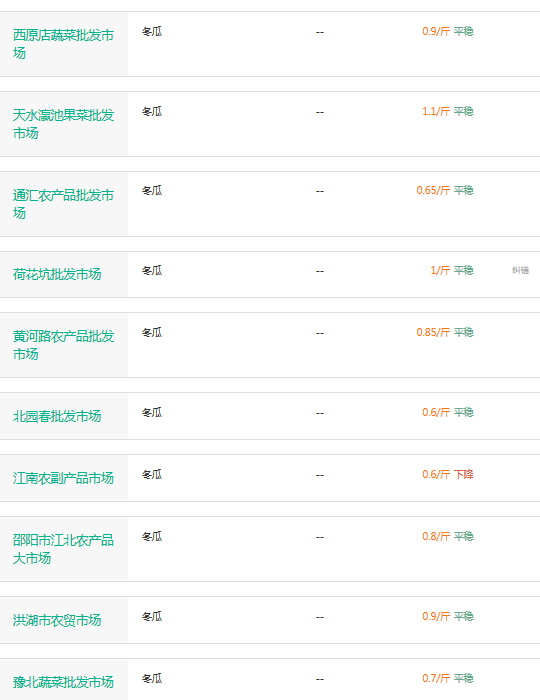
Task: Open 通汇农产品批发市场 market link
Action: pos(63,204)
